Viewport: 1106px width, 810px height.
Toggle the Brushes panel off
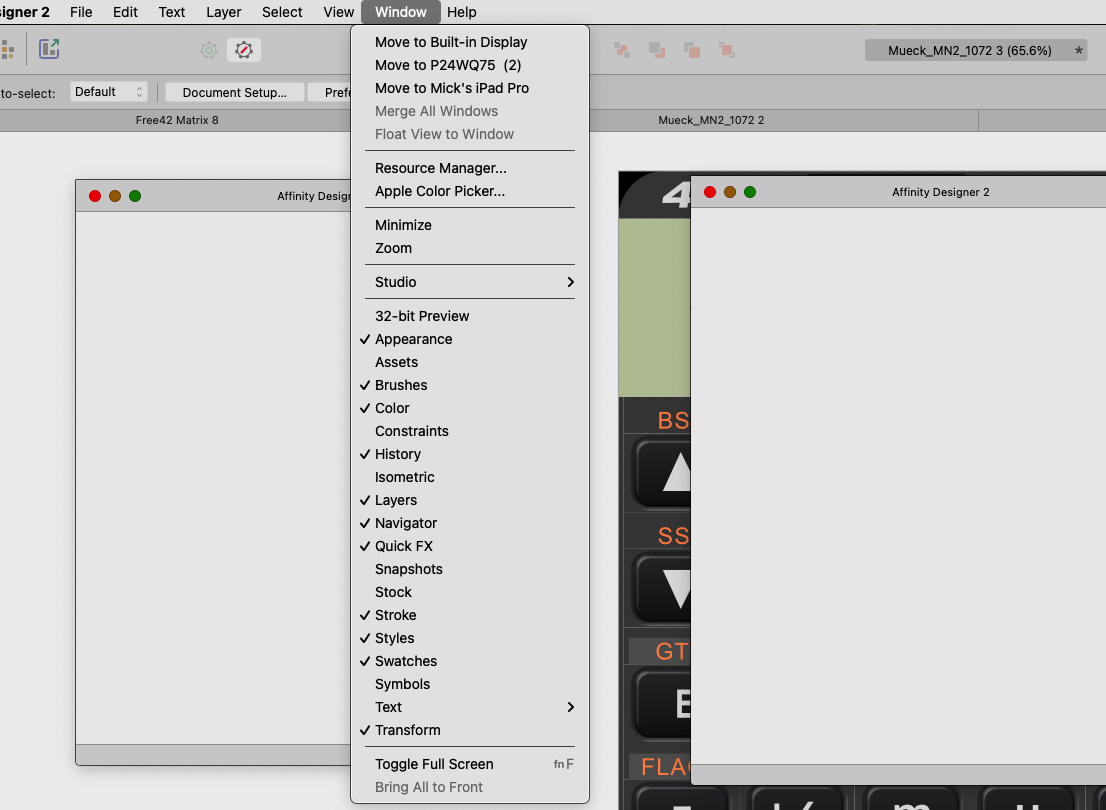pyautogui.click(x=470, y=385)
